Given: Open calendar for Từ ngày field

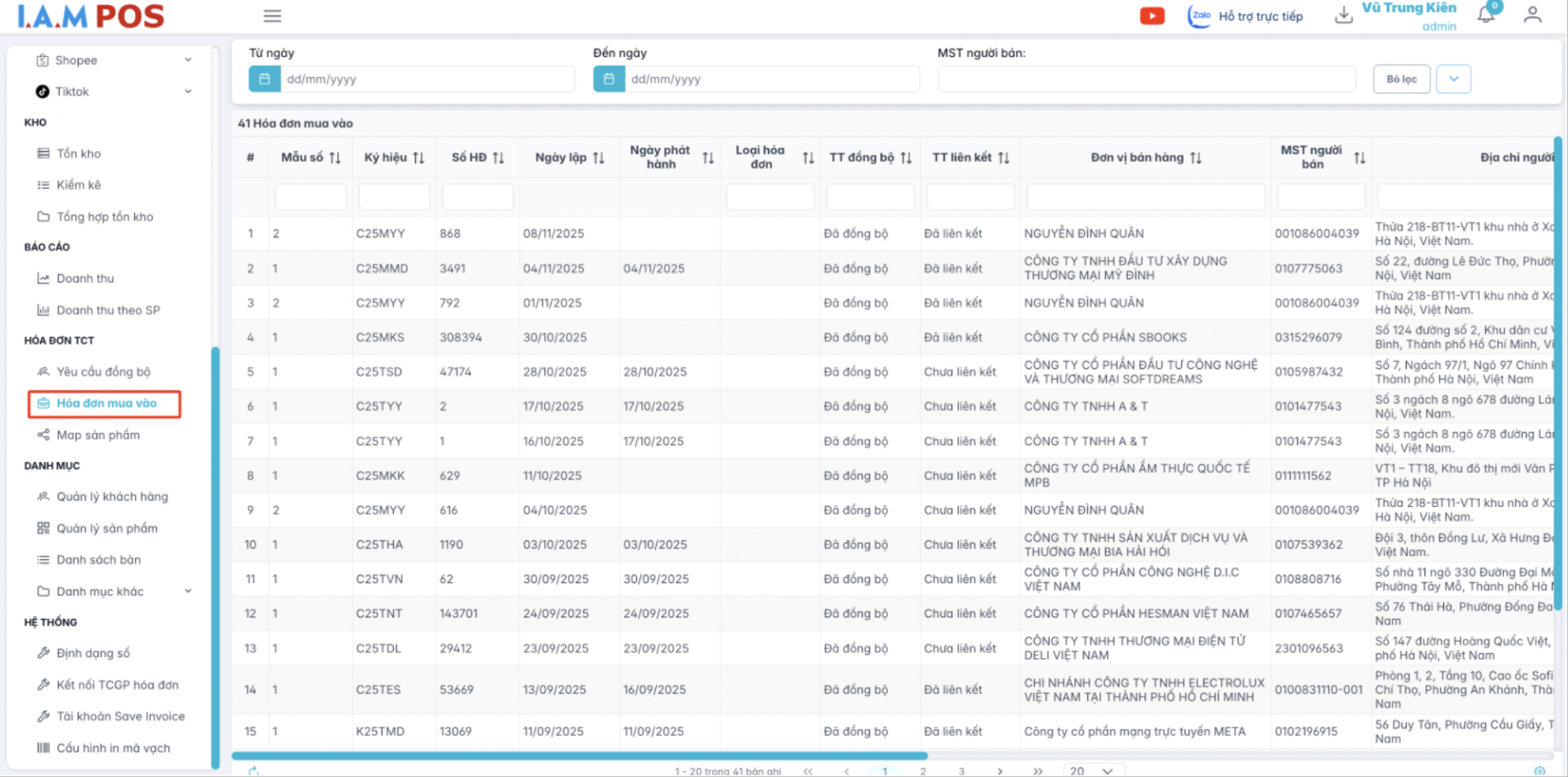Looking at the screenshot, I should point(265,79).
